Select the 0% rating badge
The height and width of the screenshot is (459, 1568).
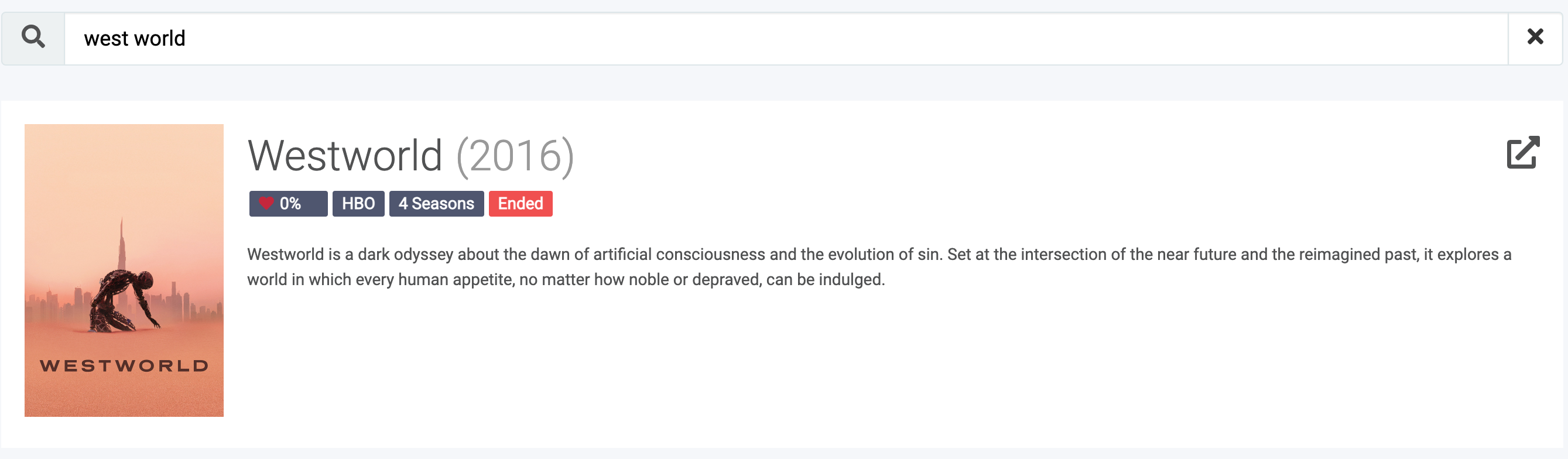pyautogui.click(x=289, y=204)
